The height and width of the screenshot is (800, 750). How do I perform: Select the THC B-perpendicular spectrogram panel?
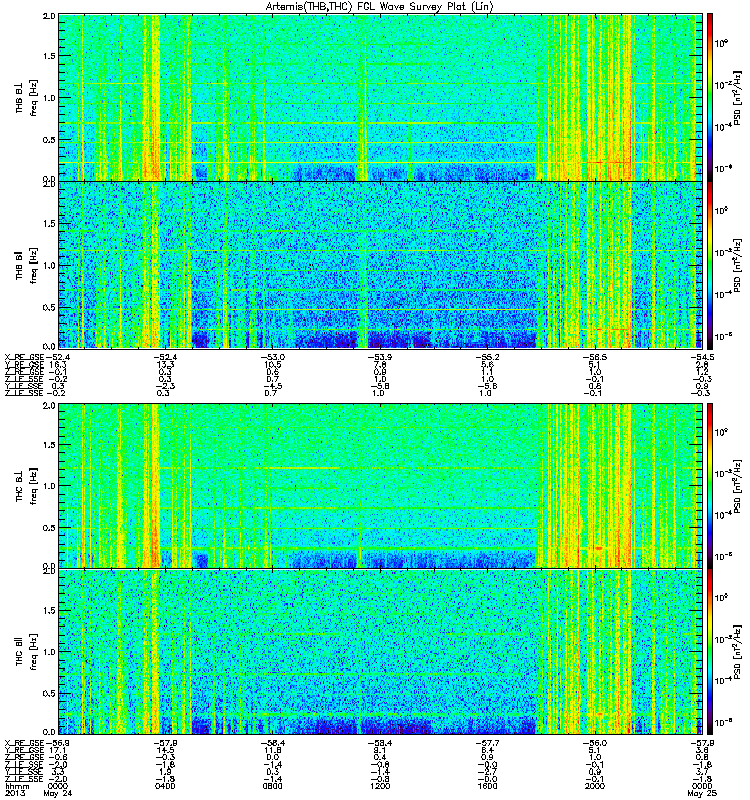(x=381, y=485)
